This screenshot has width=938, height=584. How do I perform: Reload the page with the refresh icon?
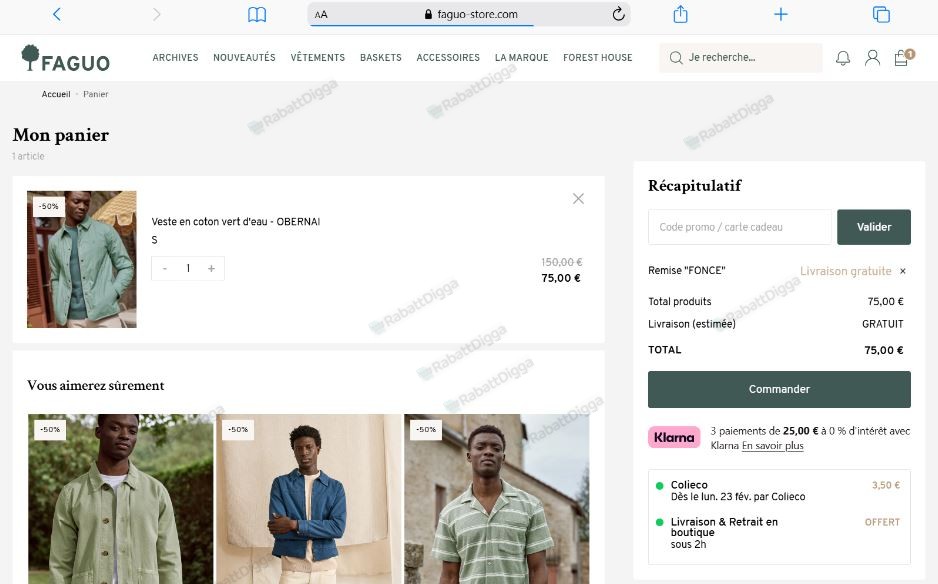click(618, 14)
